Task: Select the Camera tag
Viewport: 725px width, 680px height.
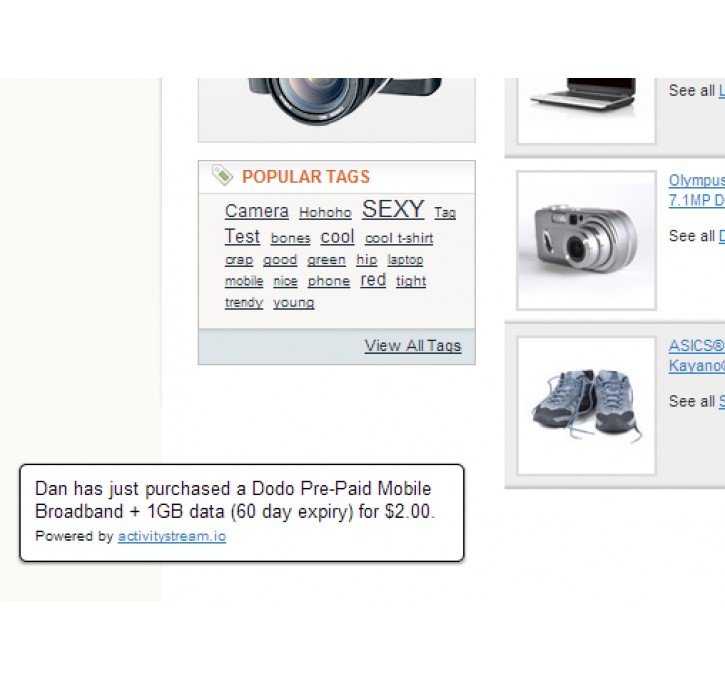Action: (x=256, y=211)
